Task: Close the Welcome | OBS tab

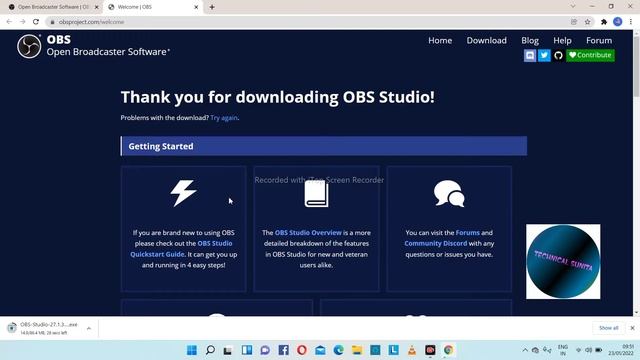Action: pos(196,7)
